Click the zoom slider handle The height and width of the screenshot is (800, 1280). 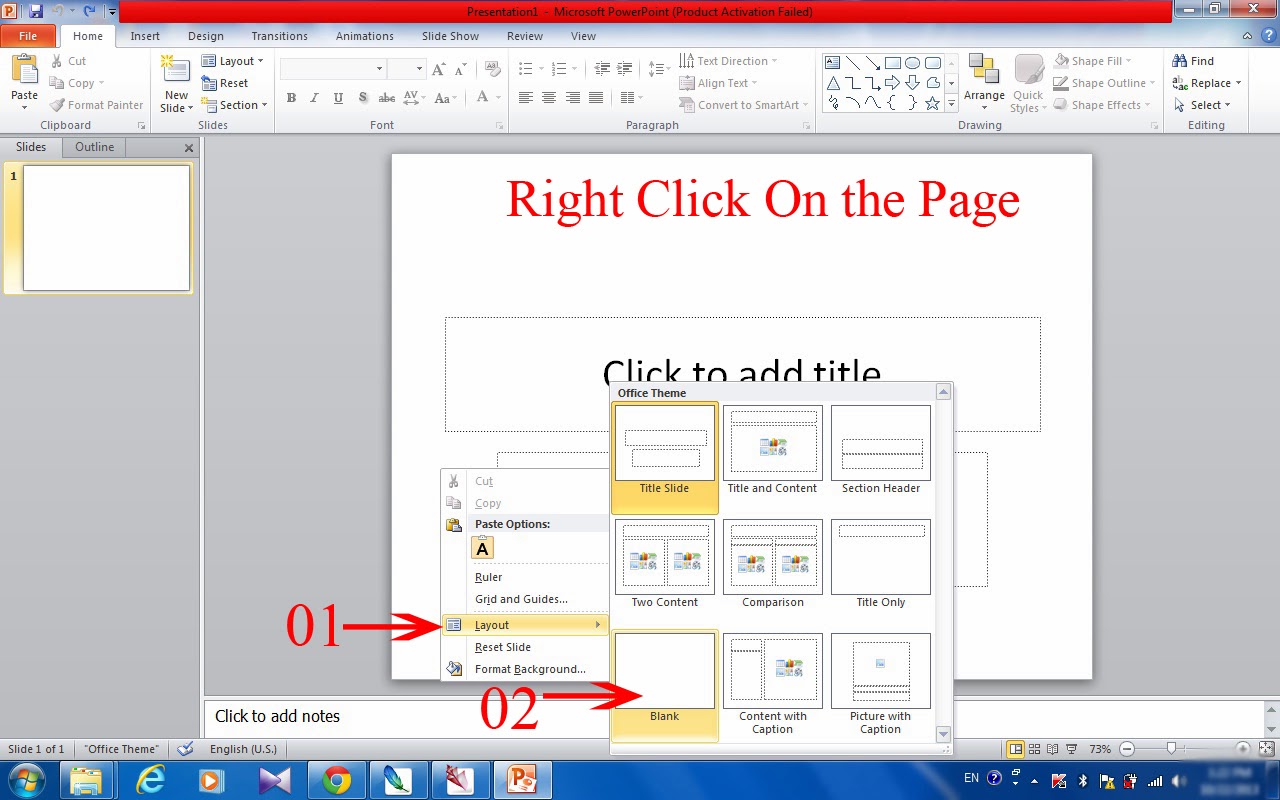pyautogui.click(x=1171, y=748)
